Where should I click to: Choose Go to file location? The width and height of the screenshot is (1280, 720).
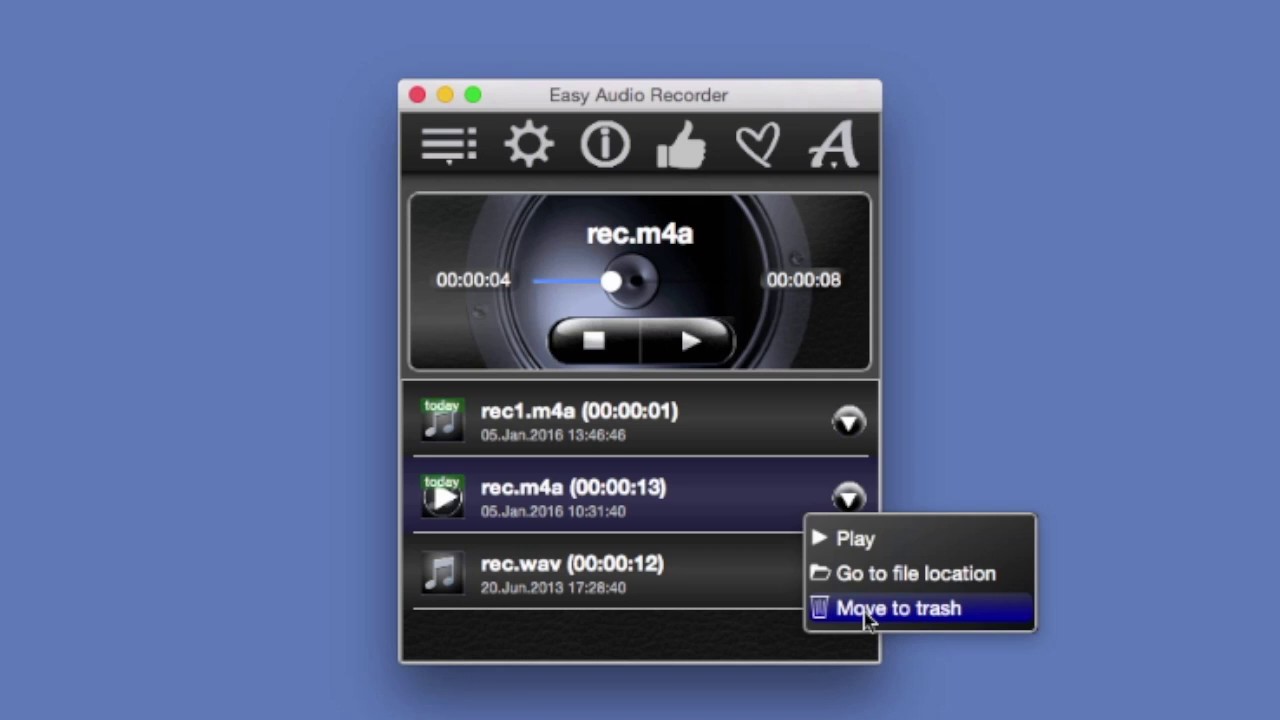(x=920, y=574)
